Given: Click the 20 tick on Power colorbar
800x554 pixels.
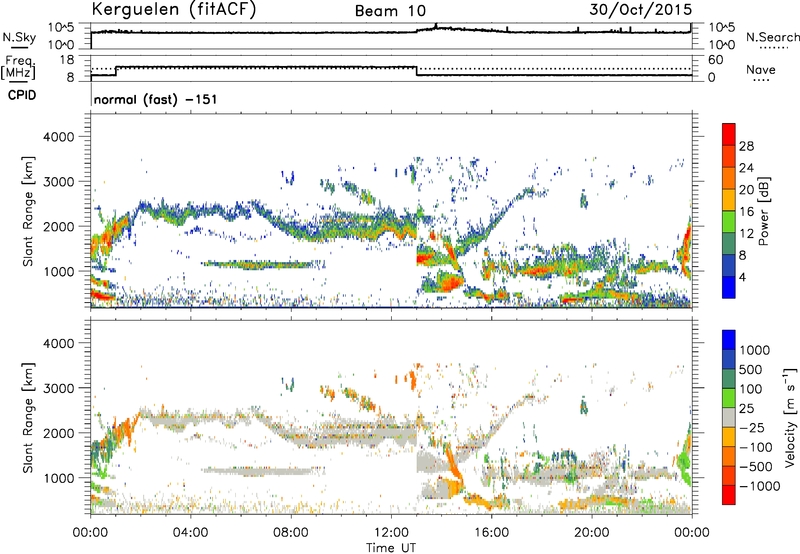Looking at the screenshot, I should (746, 190).
